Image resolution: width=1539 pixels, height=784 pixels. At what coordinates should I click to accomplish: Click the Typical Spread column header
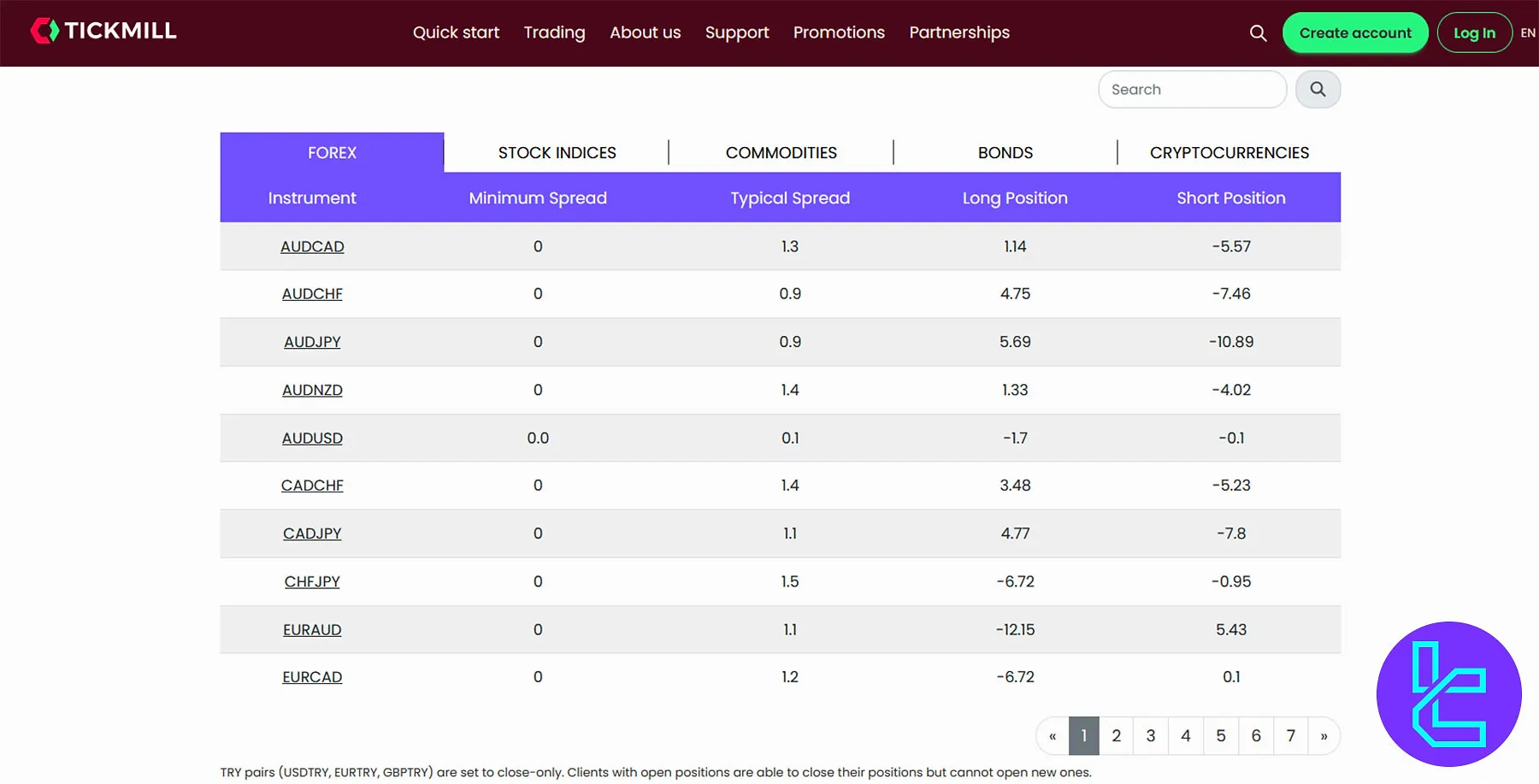click(x=790, y=197)
